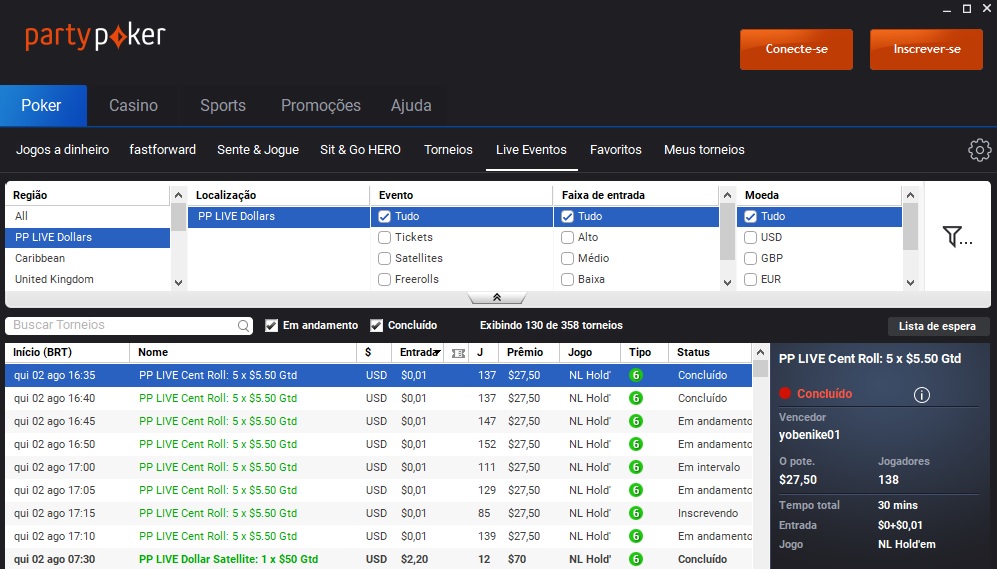Image resolution: width=997 pixels, height=569 pixels.
Task: Check the USD currency filter
Action: point(750,237)
